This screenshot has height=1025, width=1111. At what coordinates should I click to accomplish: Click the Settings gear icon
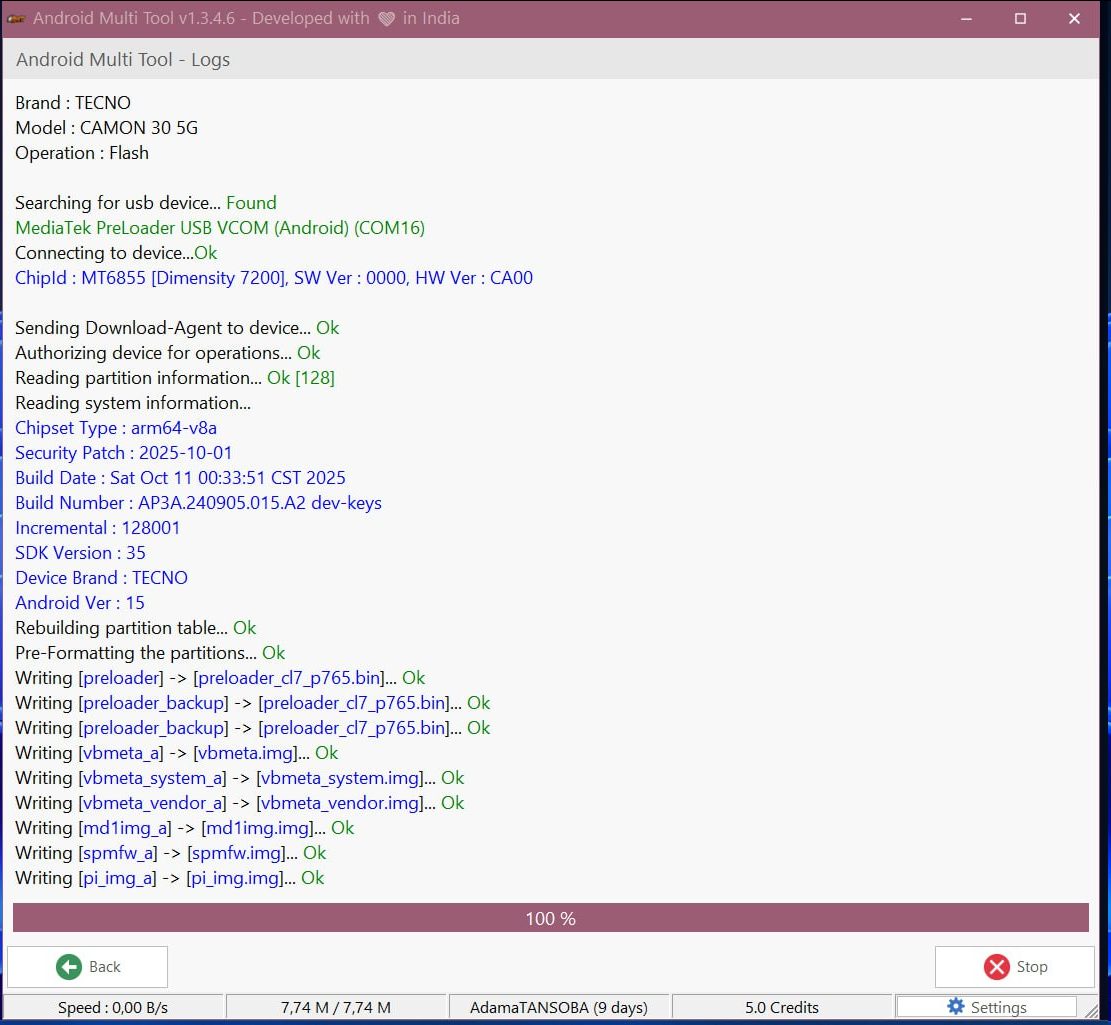956,1007
